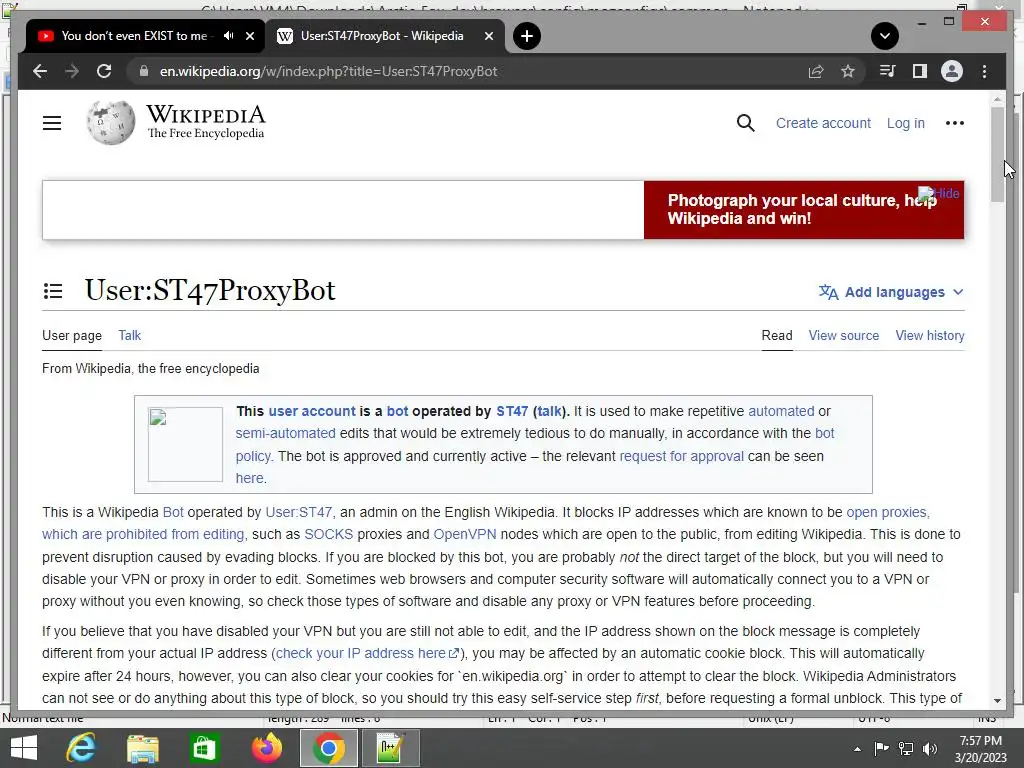Show hidden system tray icons

click(857, 749)
